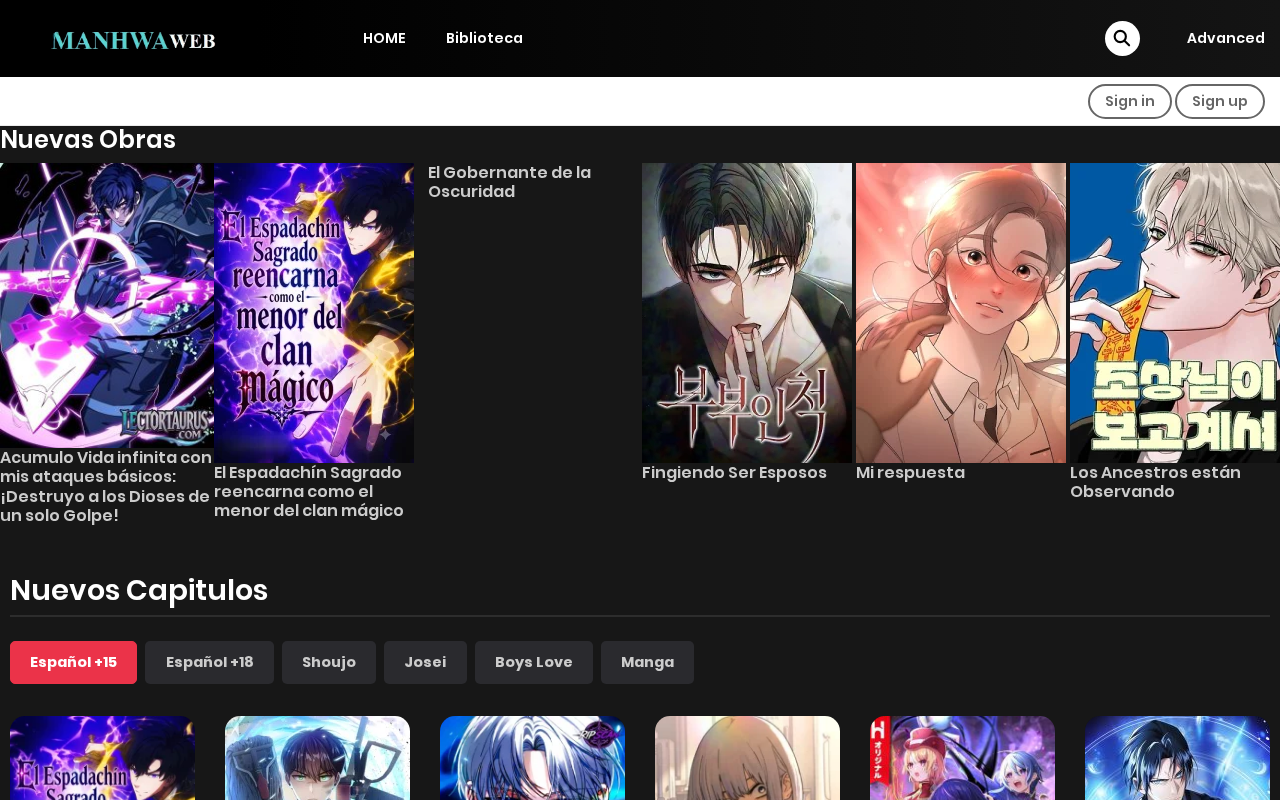
Task: Click the Mi respuesta title text
Action: pyautogui.click(x=910, y=472)
